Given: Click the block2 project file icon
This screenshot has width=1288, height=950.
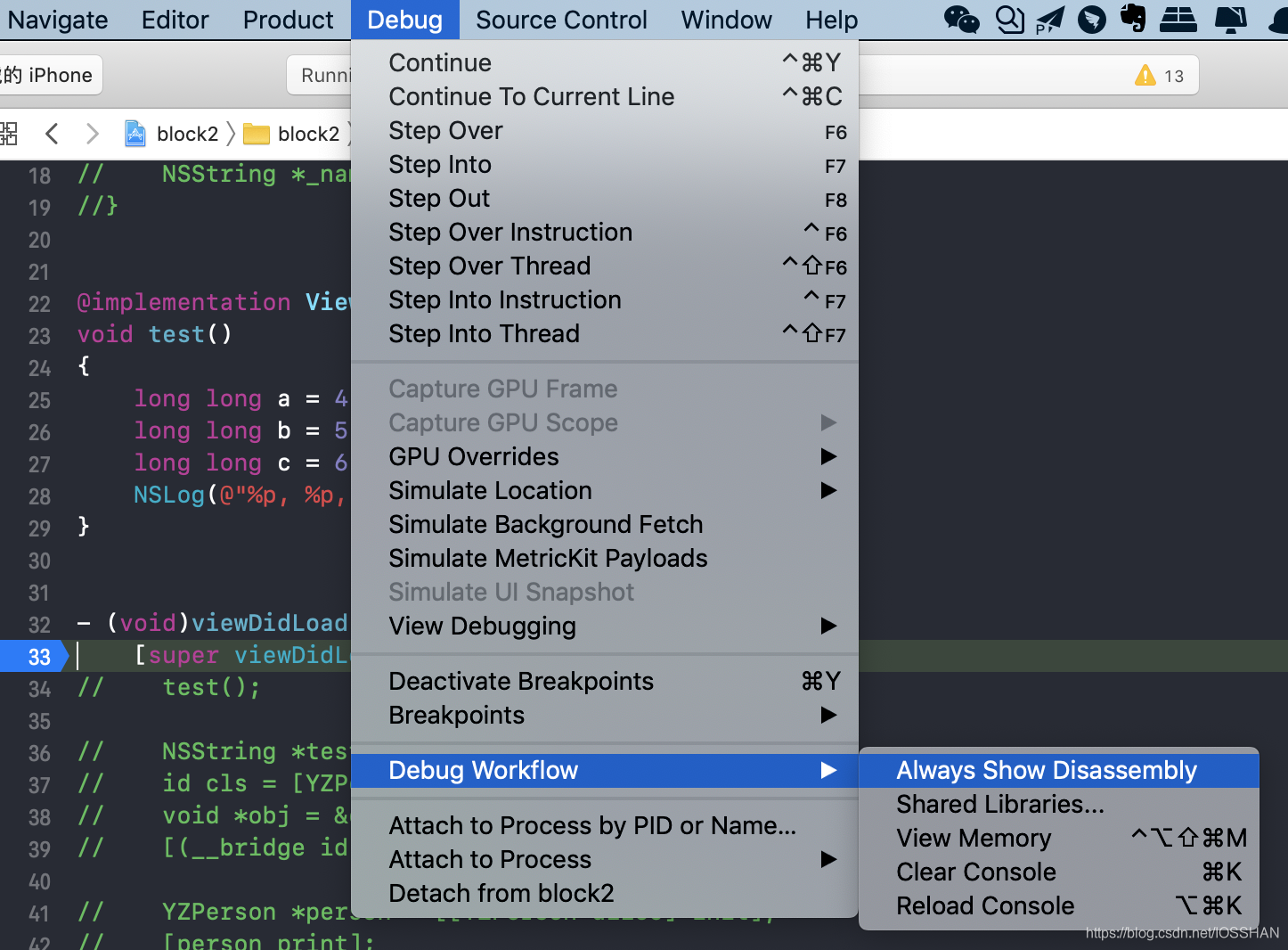Looking at the screenshot, I should 135,134.
